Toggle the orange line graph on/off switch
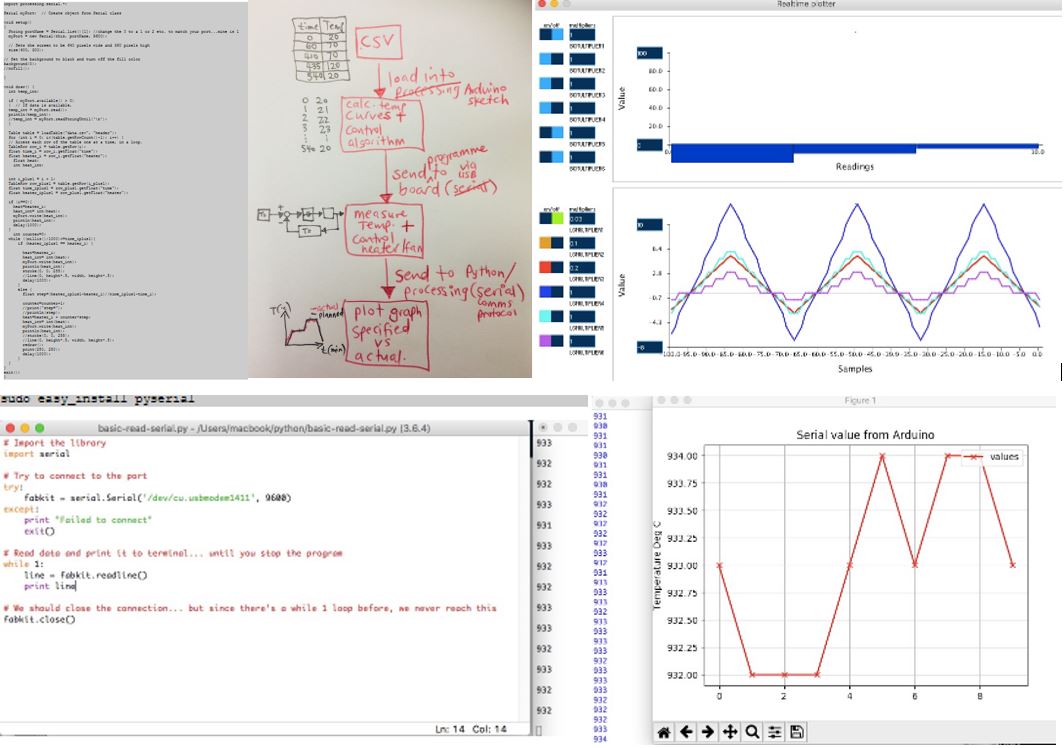 tap(551, 243)
